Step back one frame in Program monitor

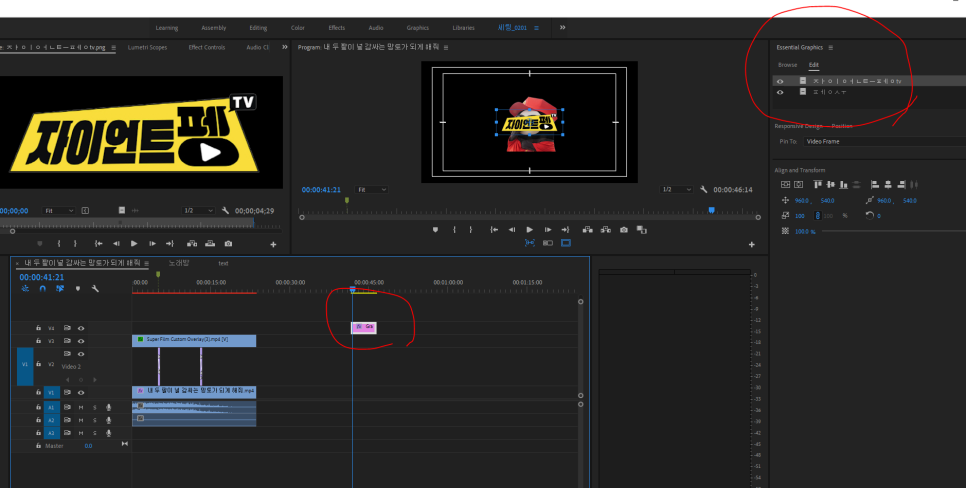(x=511, y=229)
